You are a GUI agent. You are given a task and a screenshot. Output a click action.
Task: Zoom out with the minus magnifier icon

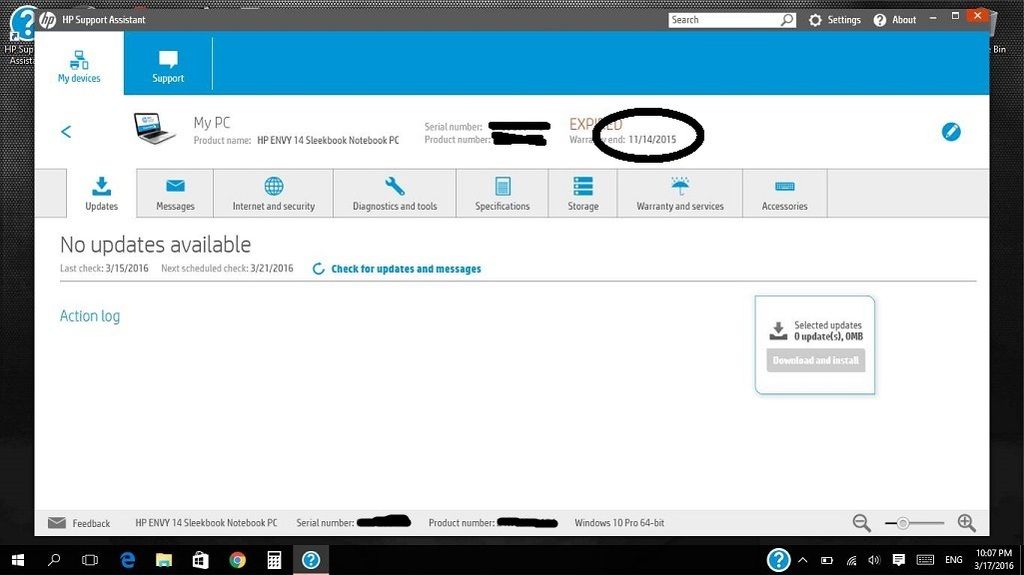(x=861, y=523)
